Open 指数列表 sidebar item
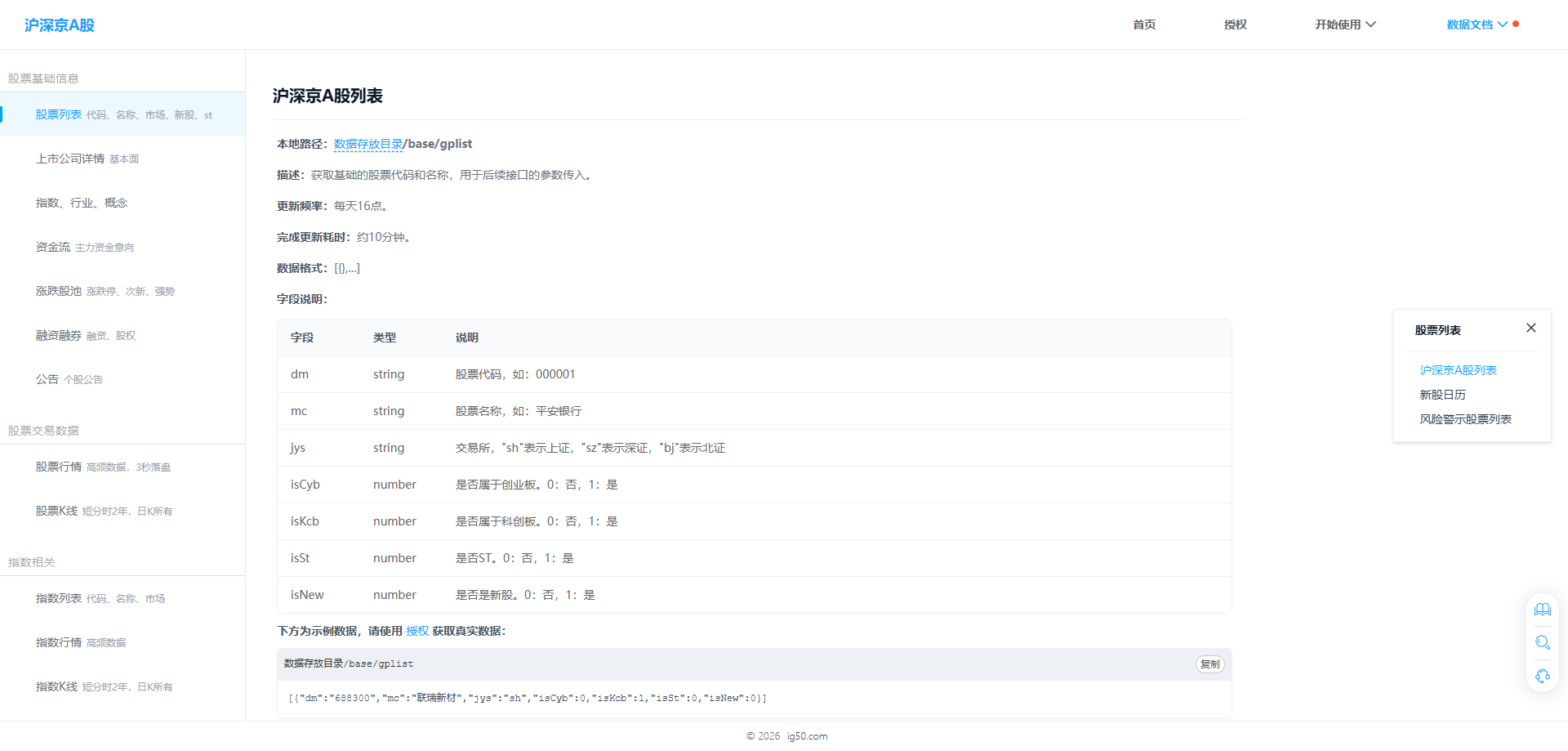Screen dimensions: 1568x751 point(122,598)
